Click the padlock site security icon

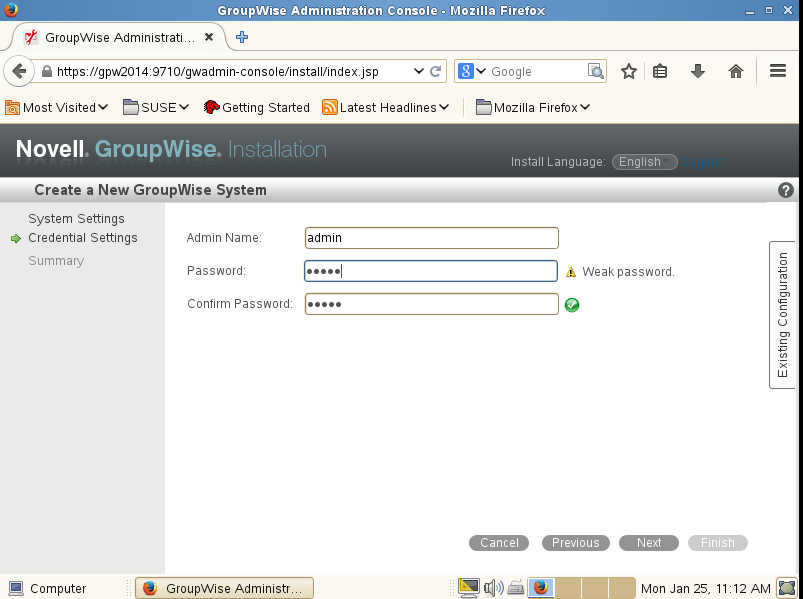coord(47,71)
